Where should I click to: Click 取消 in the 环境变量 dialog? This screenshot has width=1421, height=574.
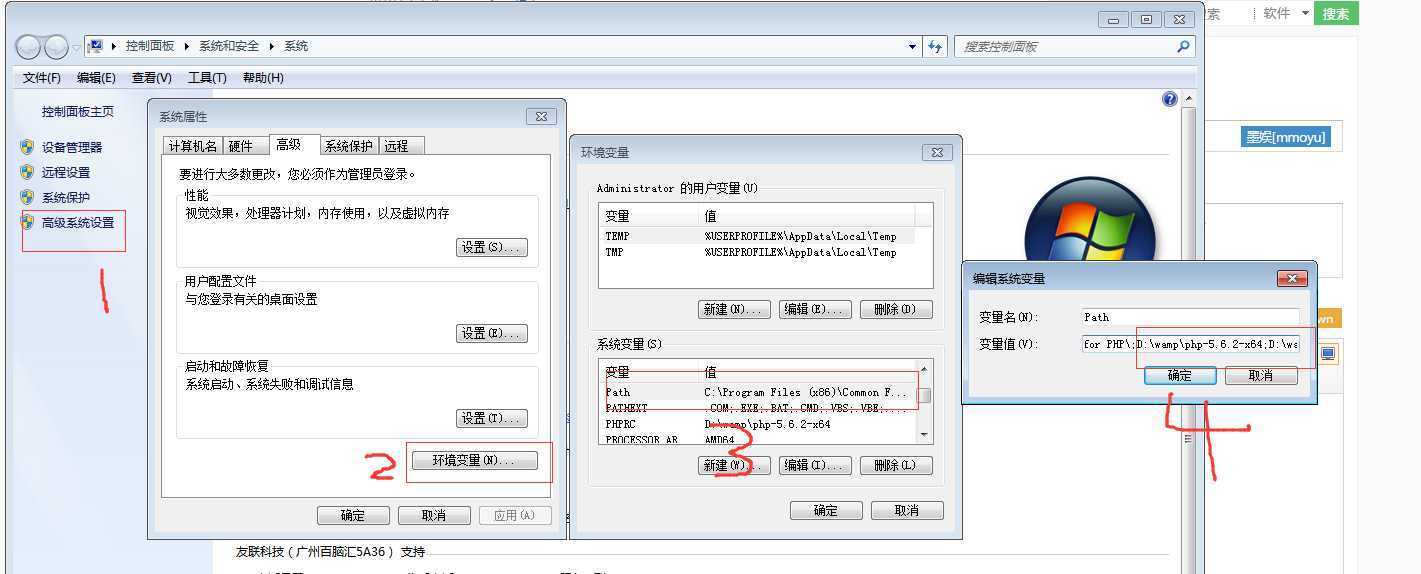point(908,510)
